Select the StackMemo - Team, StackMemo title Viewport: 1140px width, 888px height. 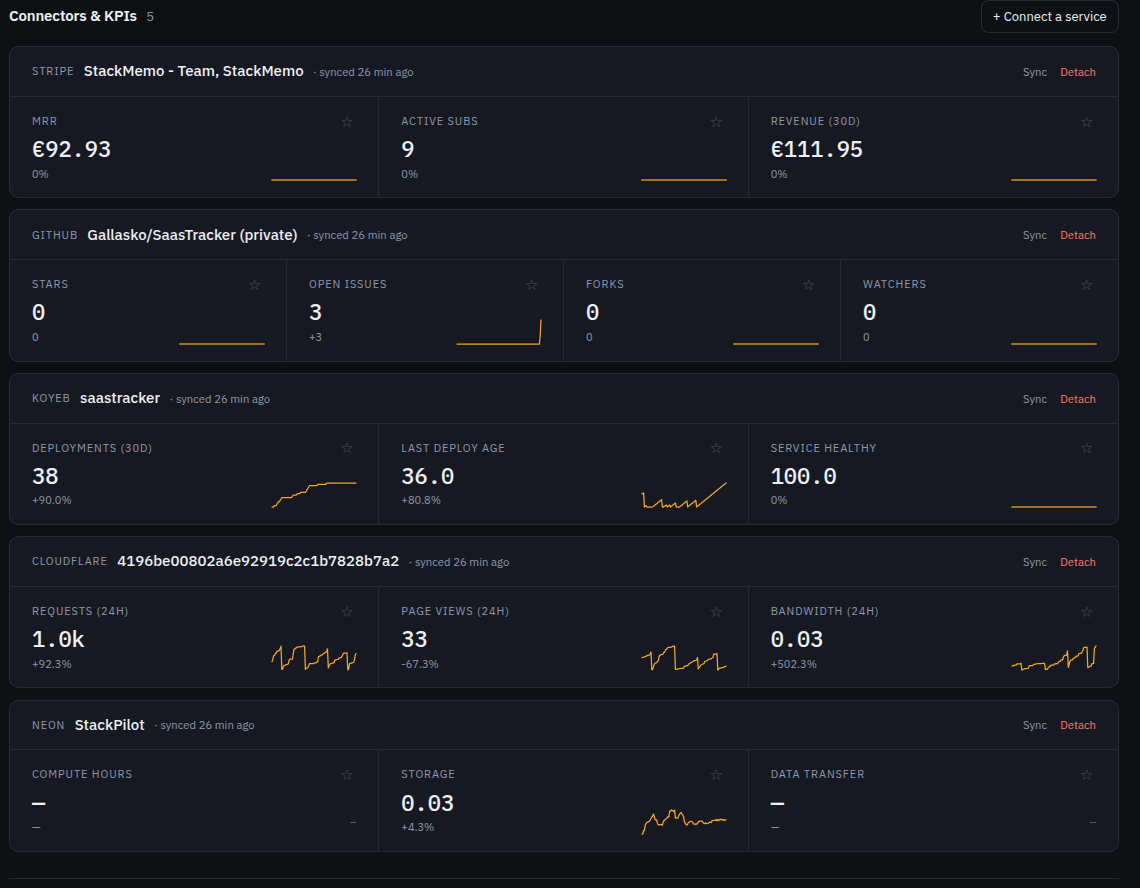point(193,71)
